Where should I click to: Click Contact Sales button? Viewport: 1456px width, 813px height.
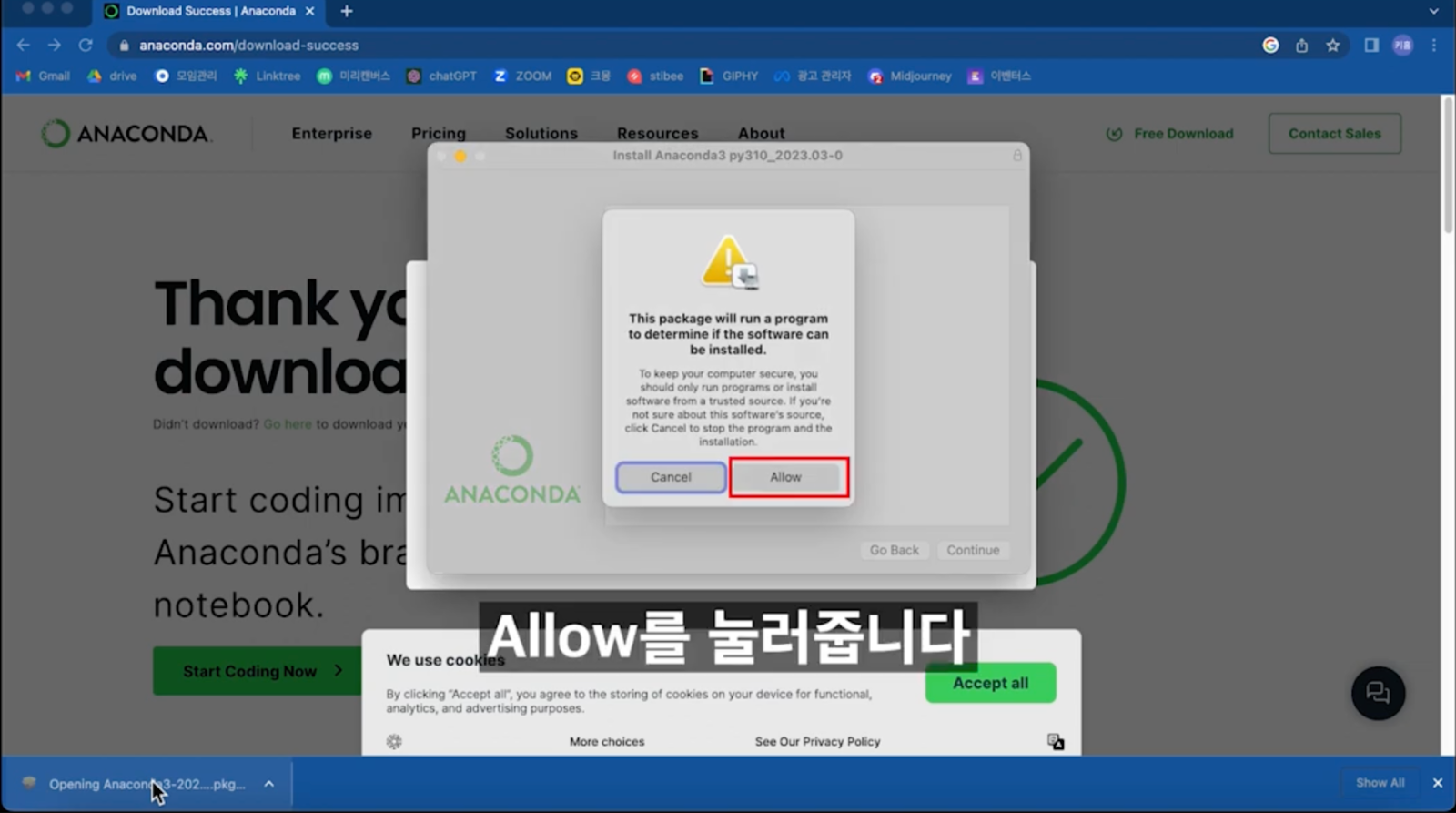[1334, 134]
